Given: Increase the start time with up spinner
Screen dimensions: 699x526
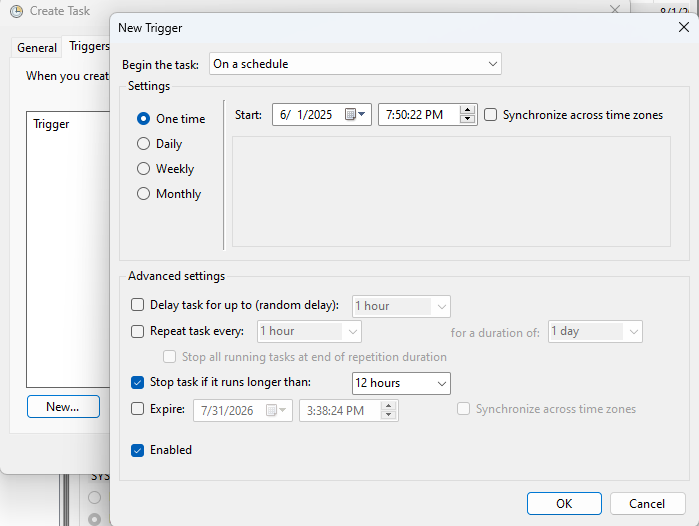Looking at the screenshot, I should pos(467,110).
